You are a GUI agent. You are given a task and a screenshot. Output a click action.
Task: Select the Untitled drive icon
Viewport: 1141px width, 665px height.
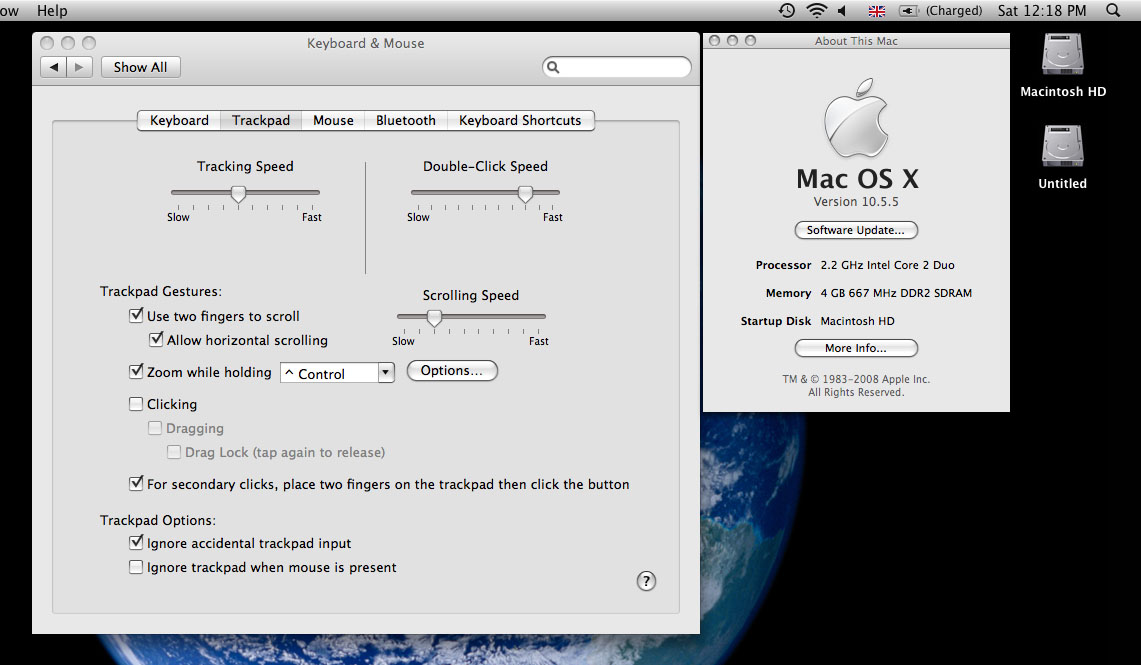(1062, 146)
